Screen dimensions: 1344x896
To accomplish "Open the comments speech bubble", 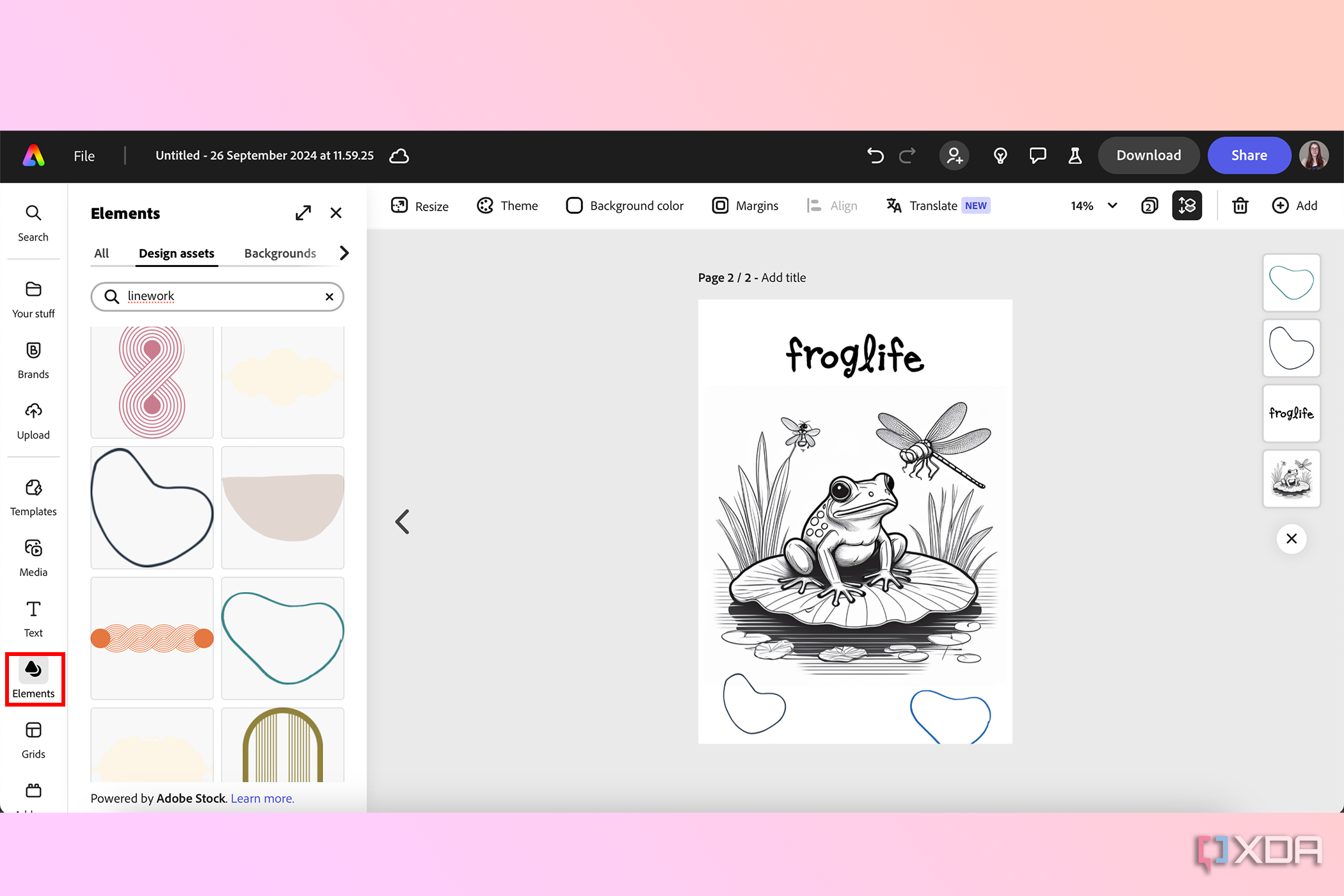I will pyautogui.click(x=1037, y=156).
